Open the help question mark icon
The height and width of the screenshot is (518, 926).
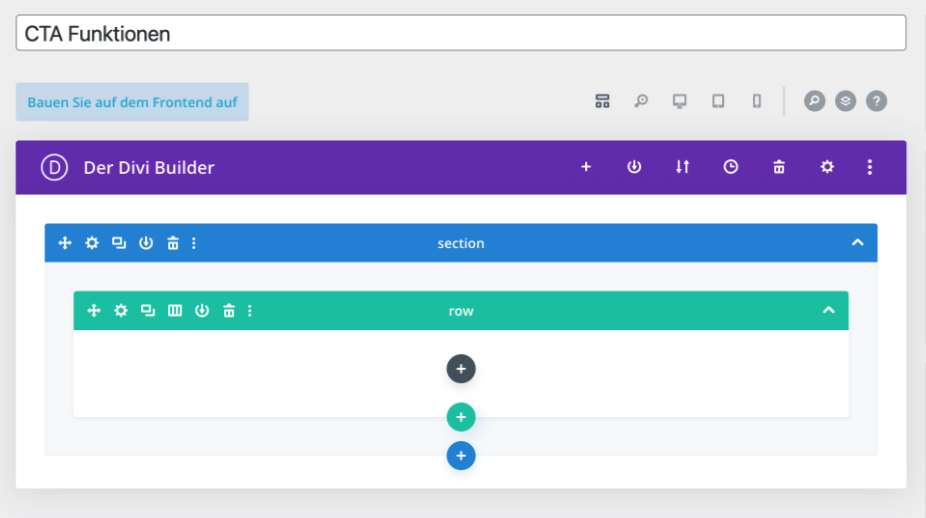tap(876, 101)
